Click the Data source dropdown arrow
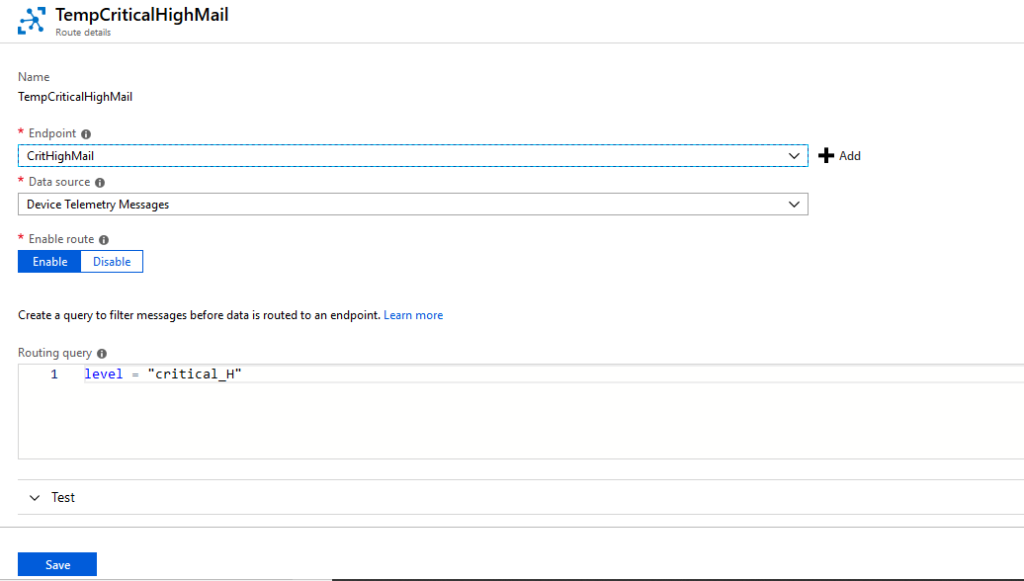 coord(793,204)
